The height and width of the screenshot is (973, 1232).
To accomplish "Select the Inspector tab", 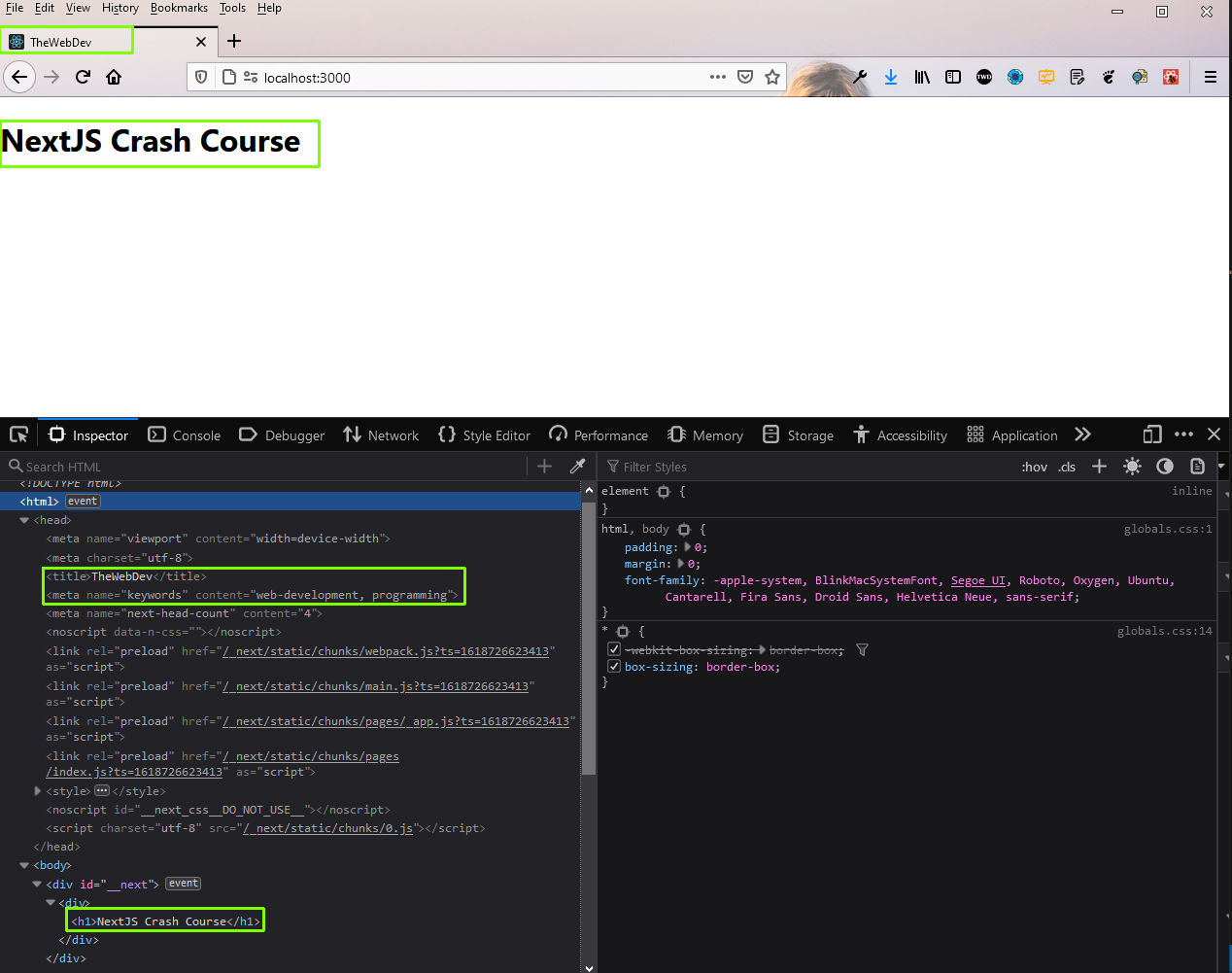I will [88, 435].
